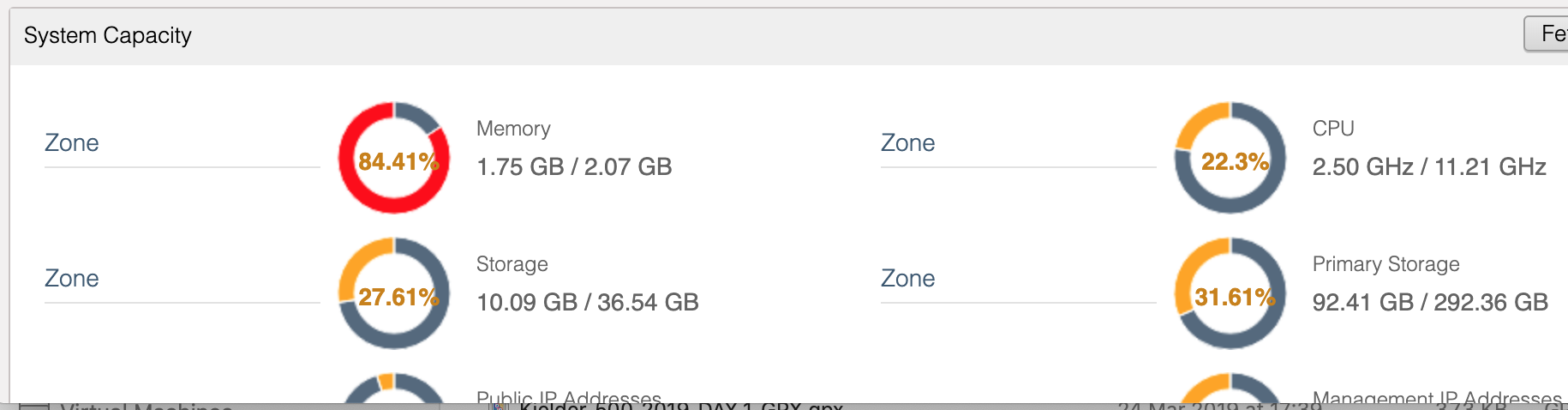Open the Zone link beside CPU

click(908, 143)
